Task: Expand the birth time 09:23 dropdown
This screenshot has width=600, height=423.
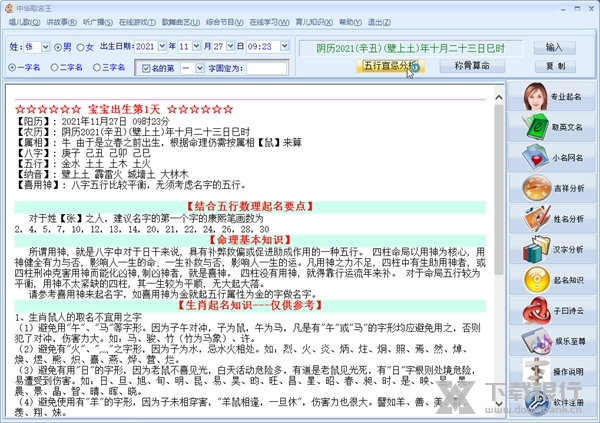Action: point(284,46)
